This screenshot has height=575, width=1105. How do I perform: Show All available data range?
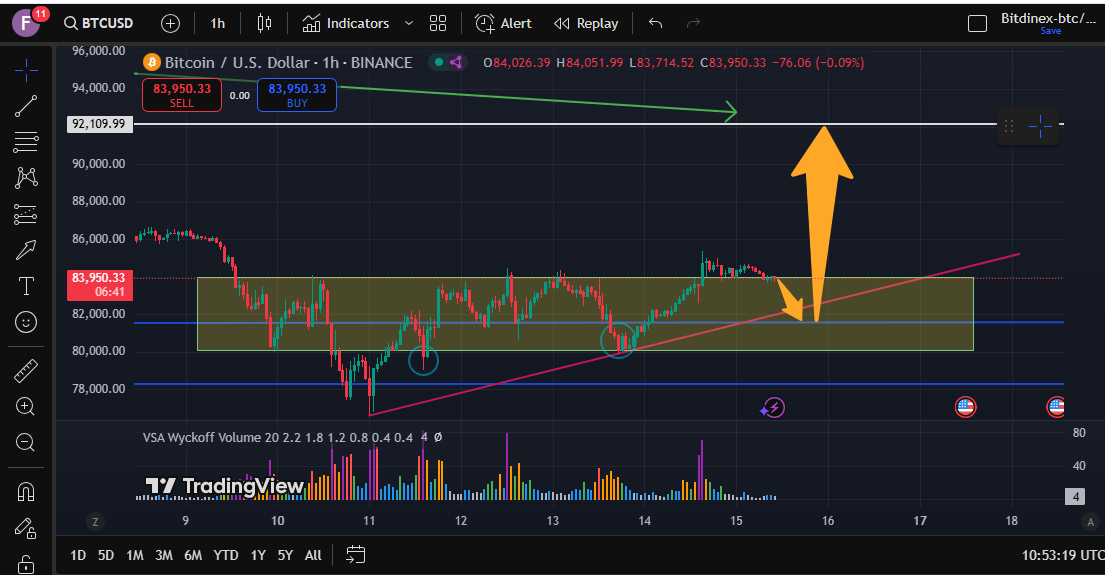pyautogui.click(x=313, y=555)
